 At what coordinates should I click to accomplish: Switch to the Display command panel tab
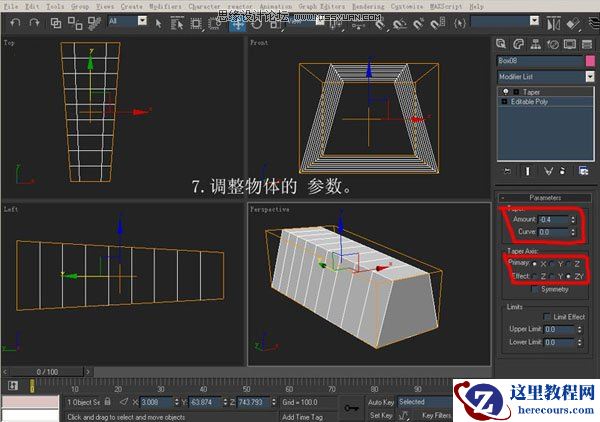[569, 44]
